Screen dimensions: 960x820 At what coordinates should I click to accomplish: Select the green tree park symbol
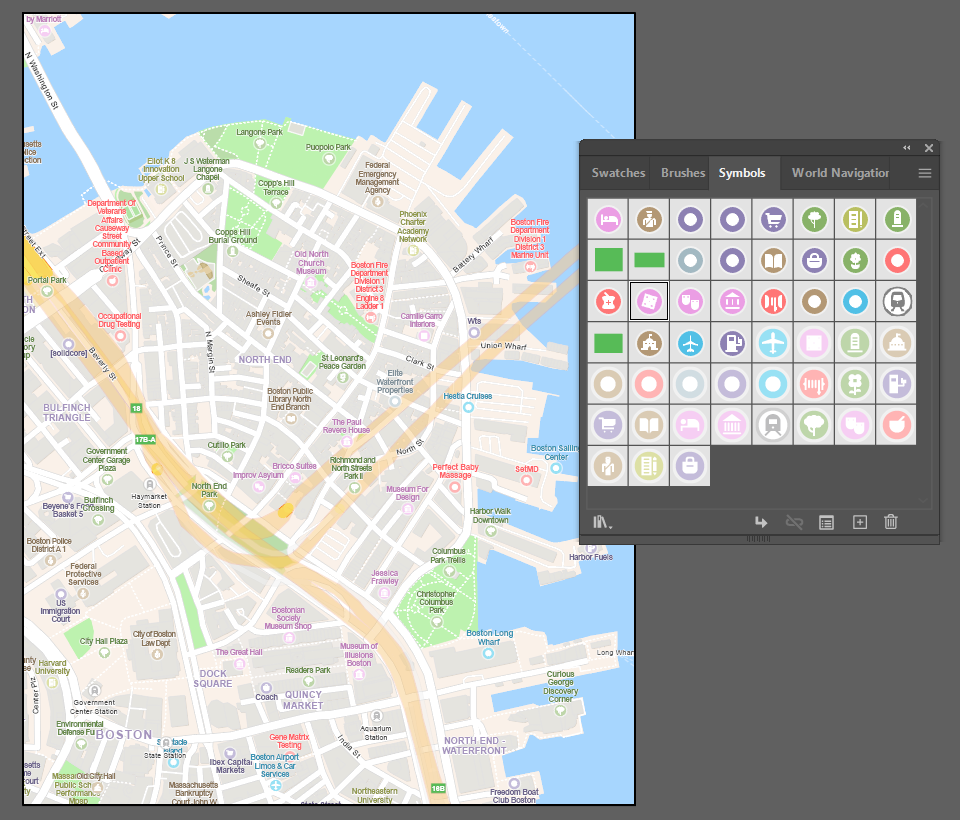[x=814, y=219]
